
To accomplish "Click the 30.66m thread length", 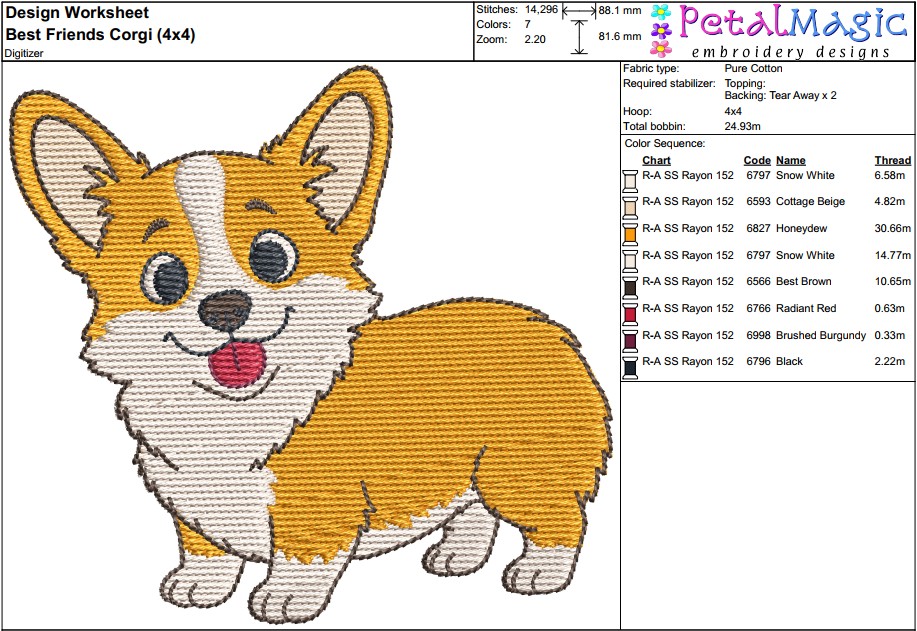I will point(893,228).
